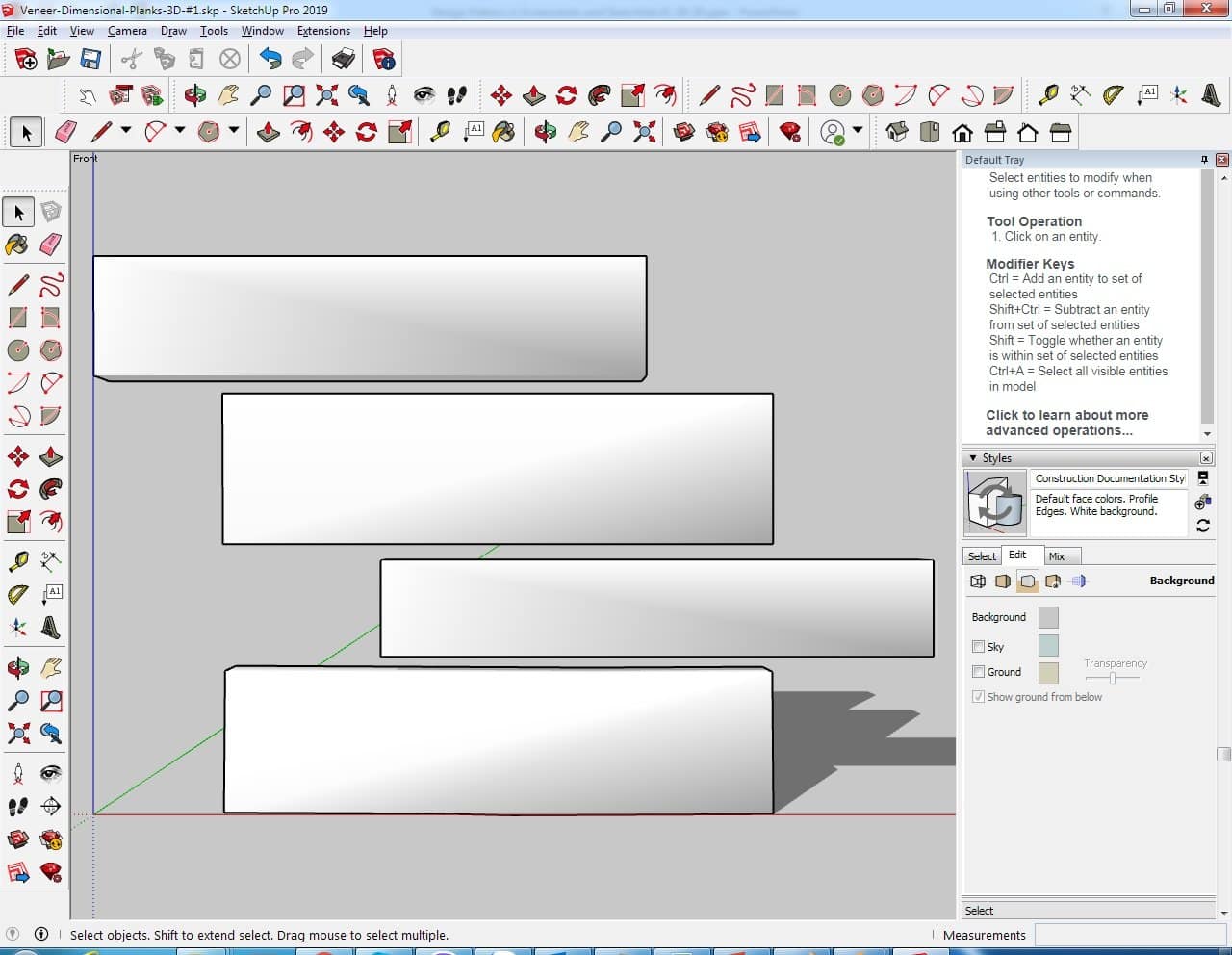Viewport: 1232px width, 955px height.
Task: Collapse the Styles panel
Action: [x=973, y=458]
